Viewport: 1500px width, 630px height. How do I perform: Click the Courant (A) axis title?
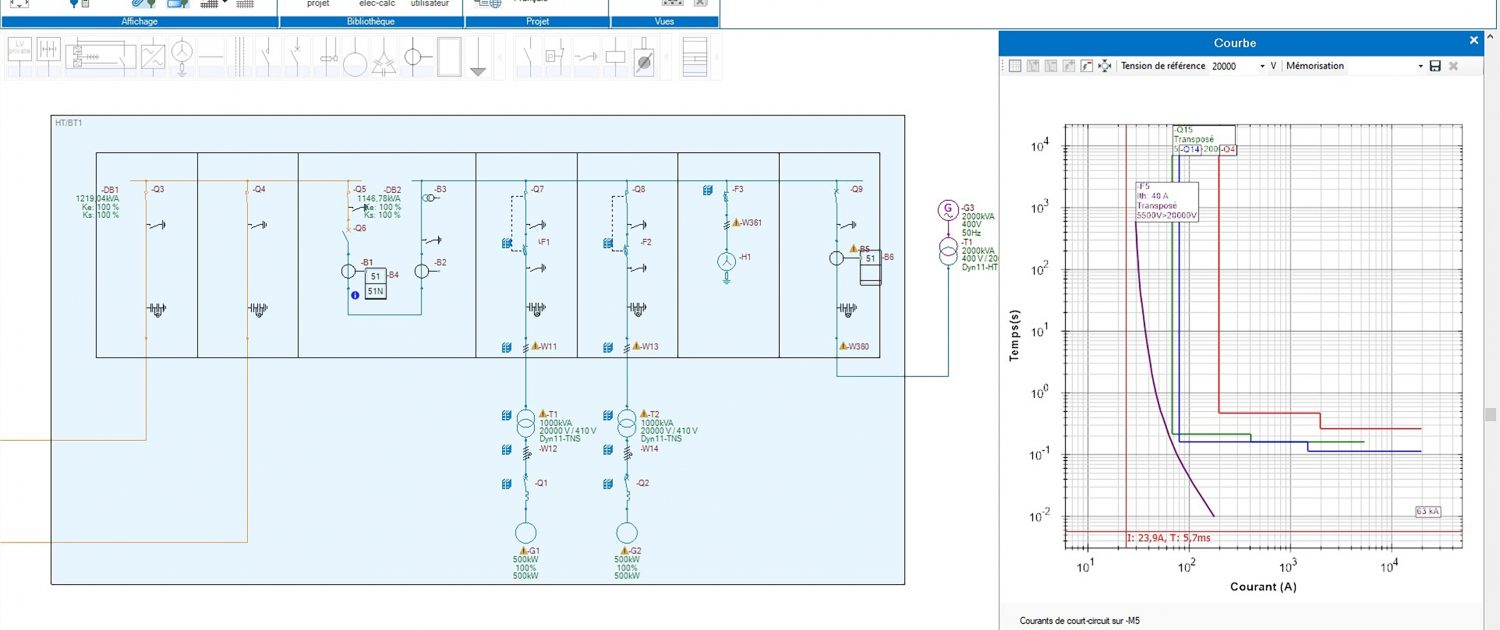coord(1263,587)
